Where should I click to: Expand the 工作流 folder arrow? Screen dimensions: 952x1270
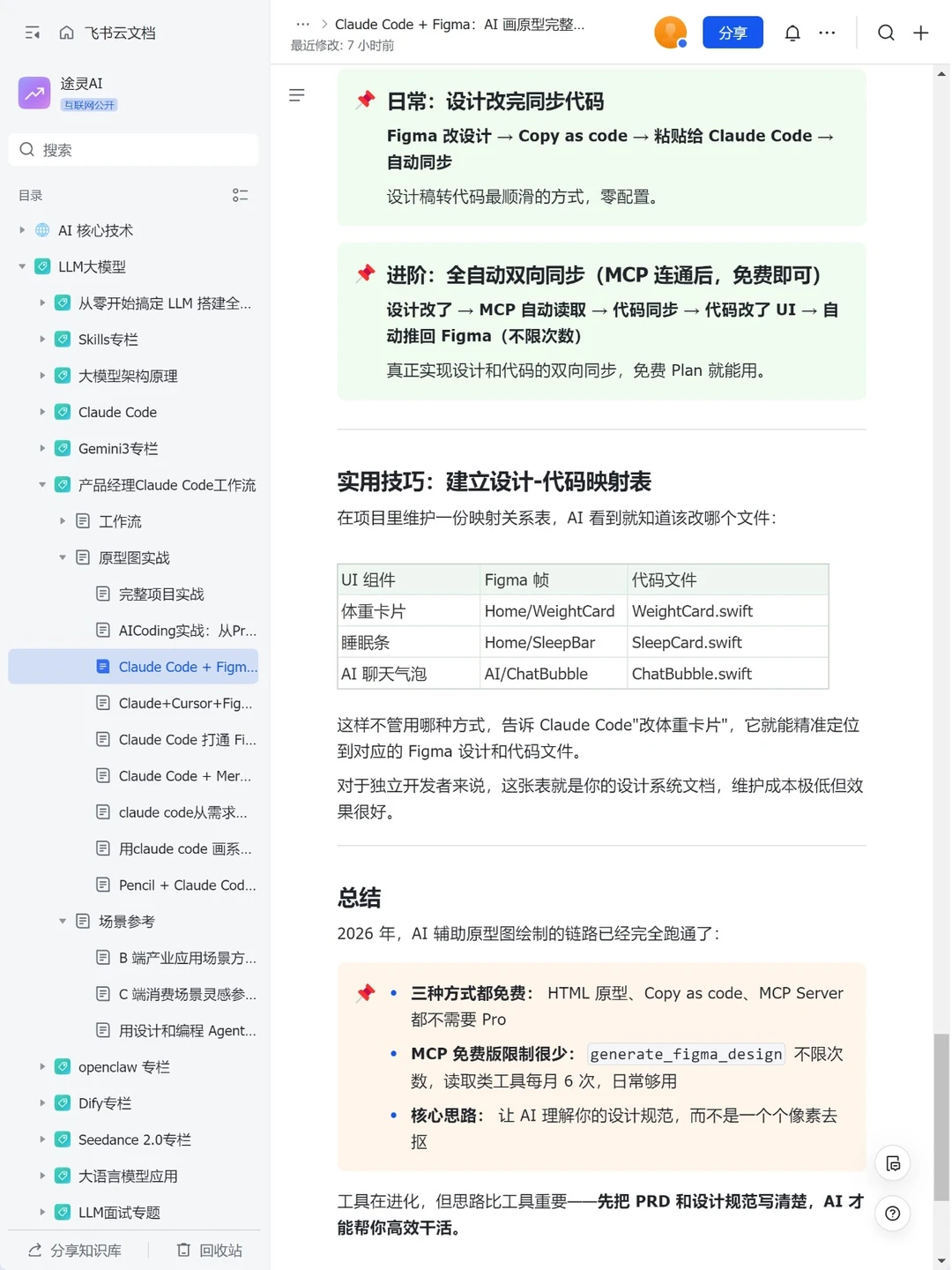tap(63, 521)
